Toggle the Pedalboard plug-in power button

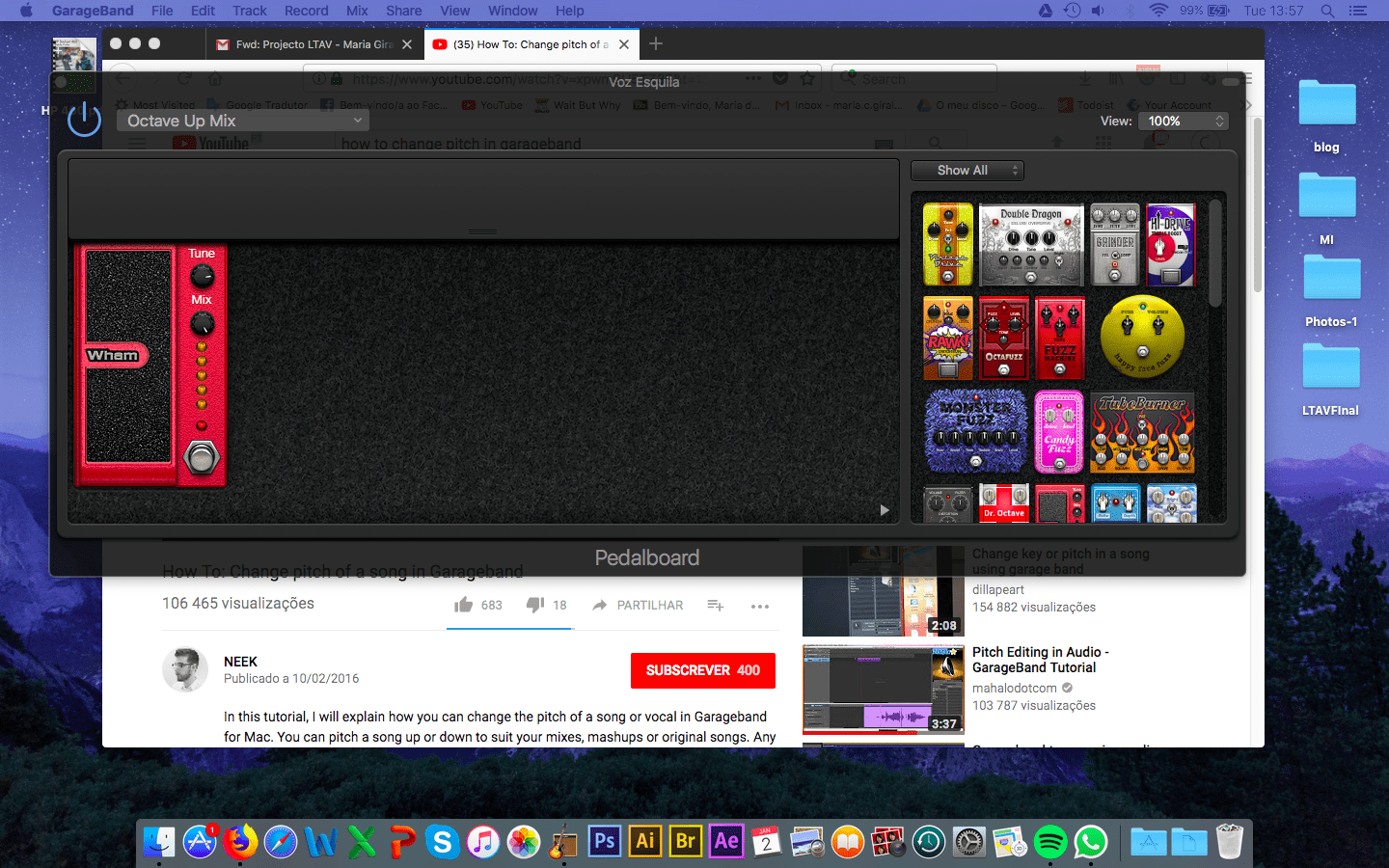85,120
